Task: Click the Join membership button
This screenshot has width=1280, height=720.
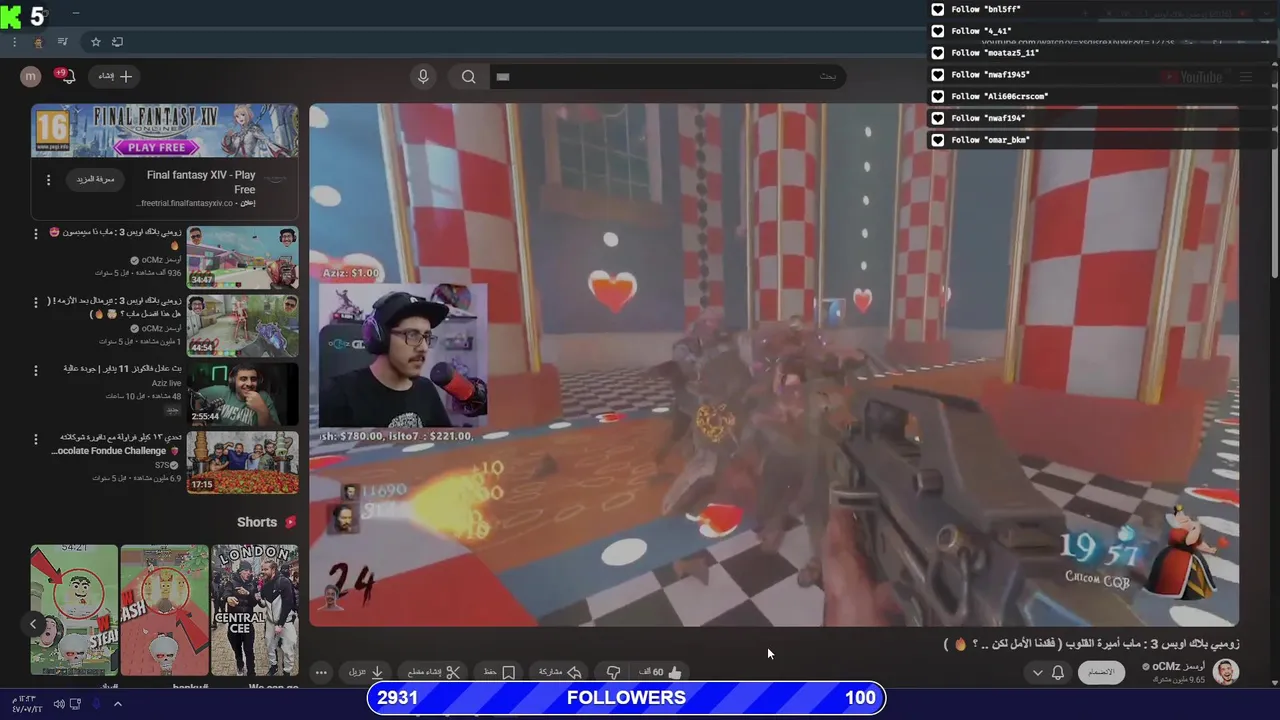Action: [1101, 672]
